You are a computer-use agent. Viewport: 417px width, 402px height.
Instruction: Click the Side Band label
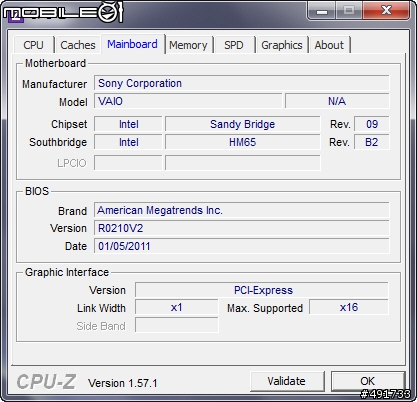coord(101,326)
